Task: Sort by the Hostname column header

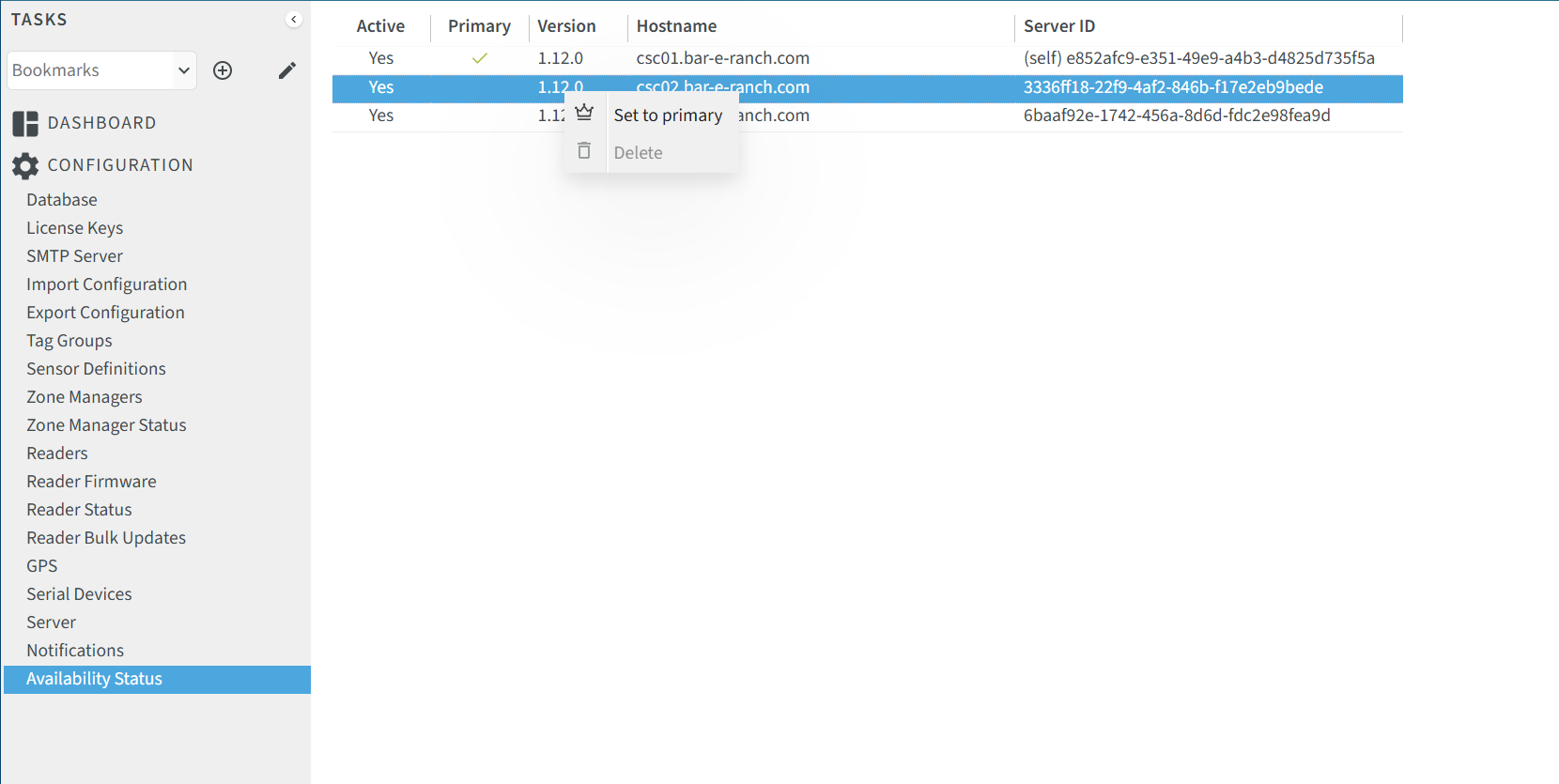Action: tap(676, 26)
